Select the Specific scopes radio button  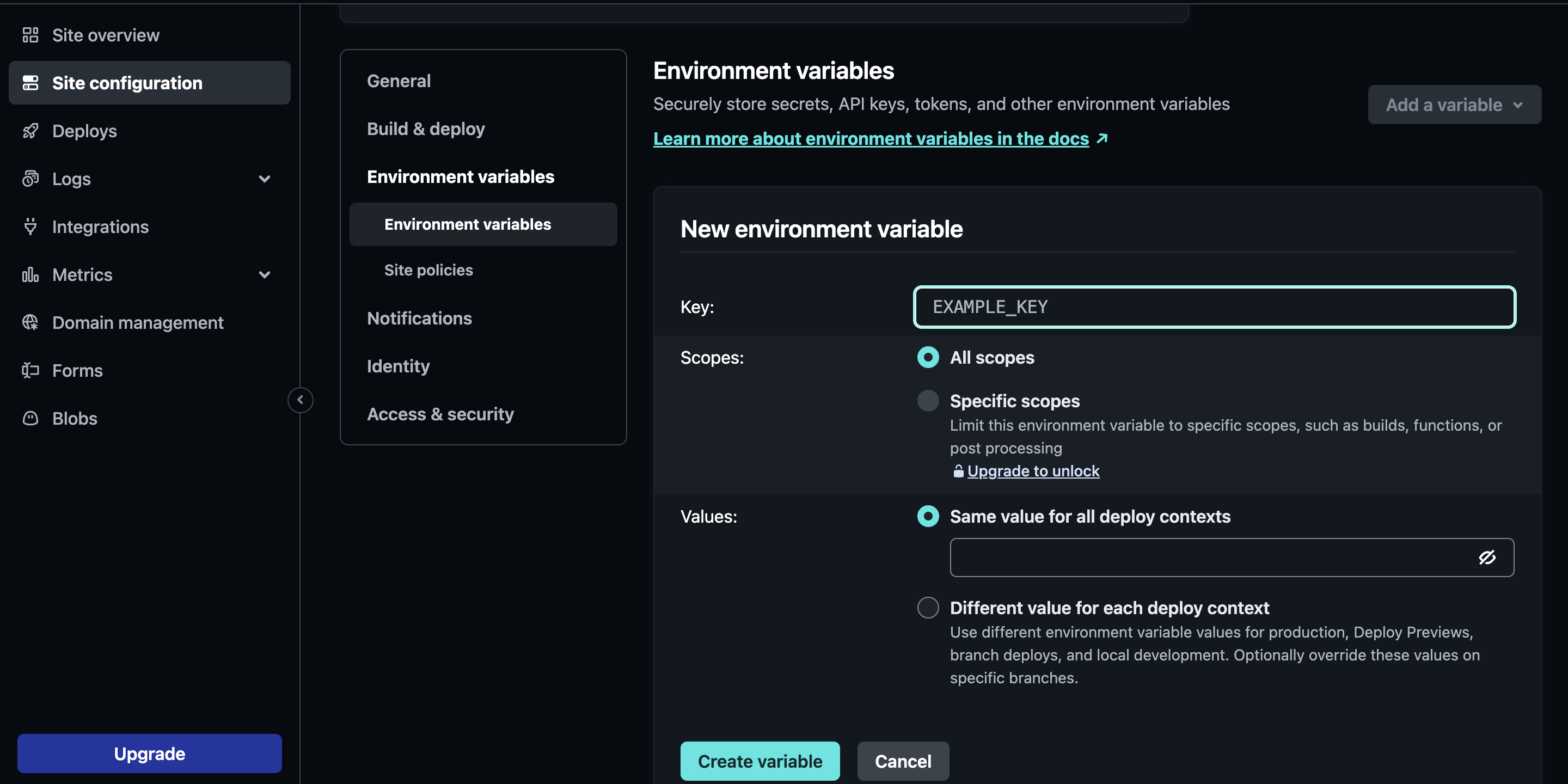928,401
